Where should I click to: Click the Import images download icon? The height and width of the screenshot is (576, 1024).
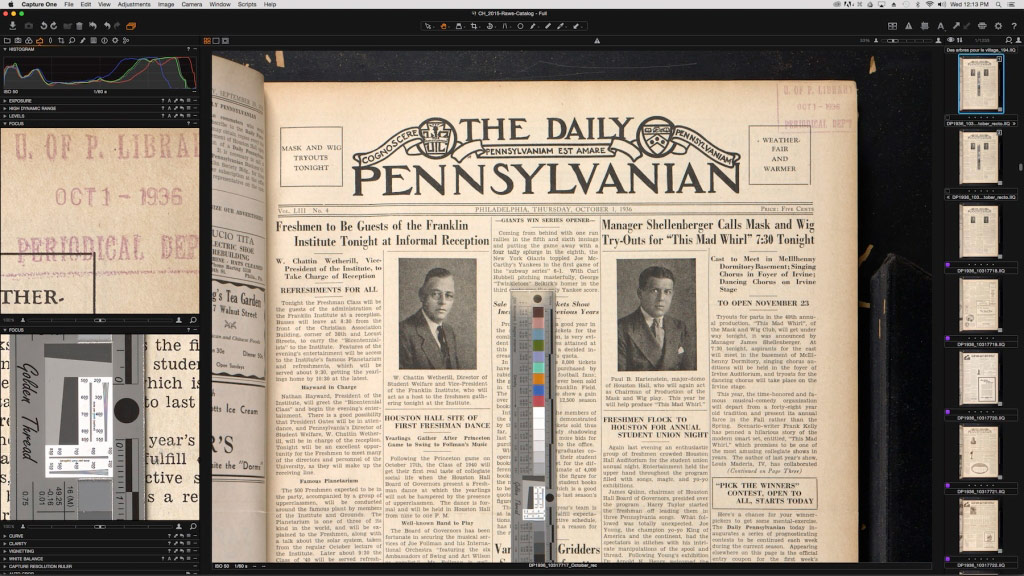[x=12, y=26]
